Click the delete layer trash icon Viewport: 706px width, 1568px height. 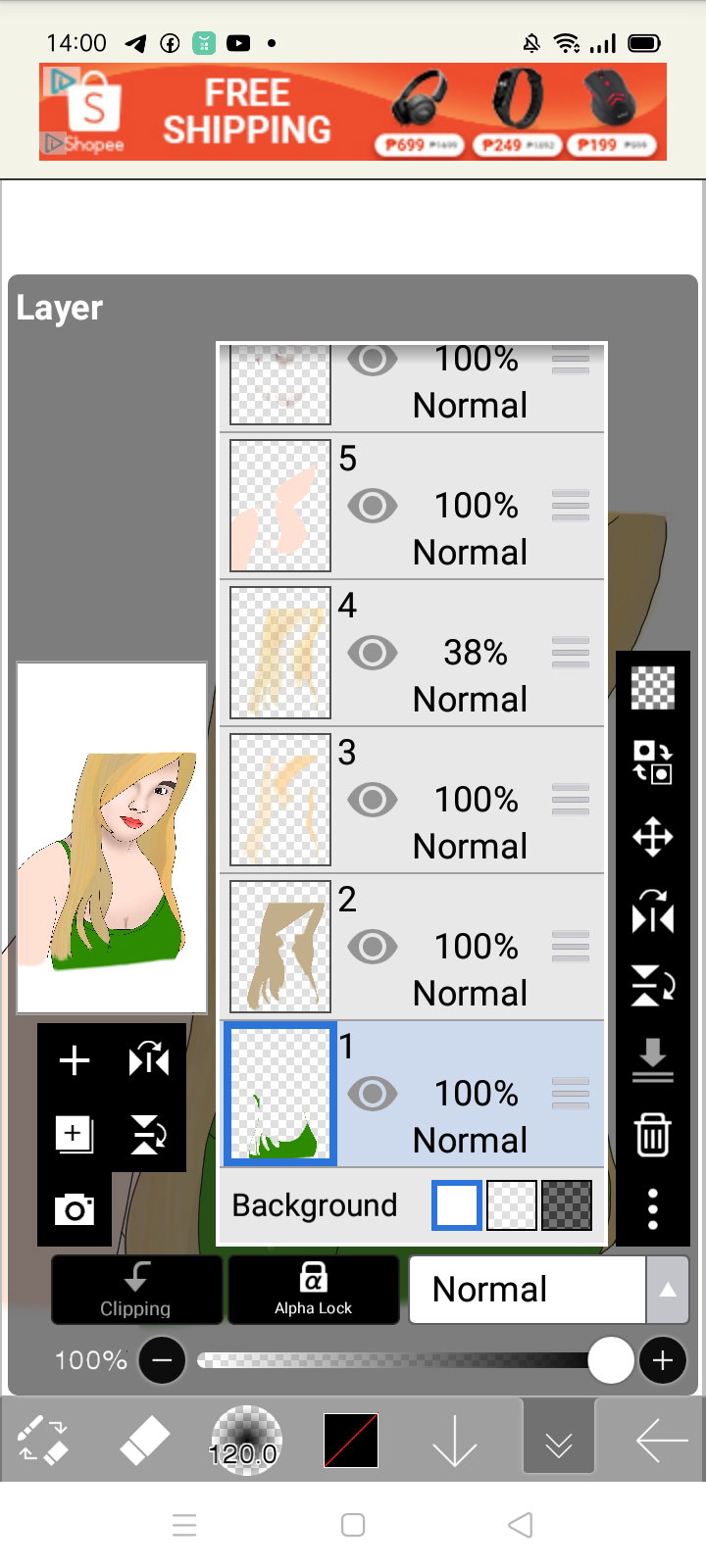(x=652, y=1134)
